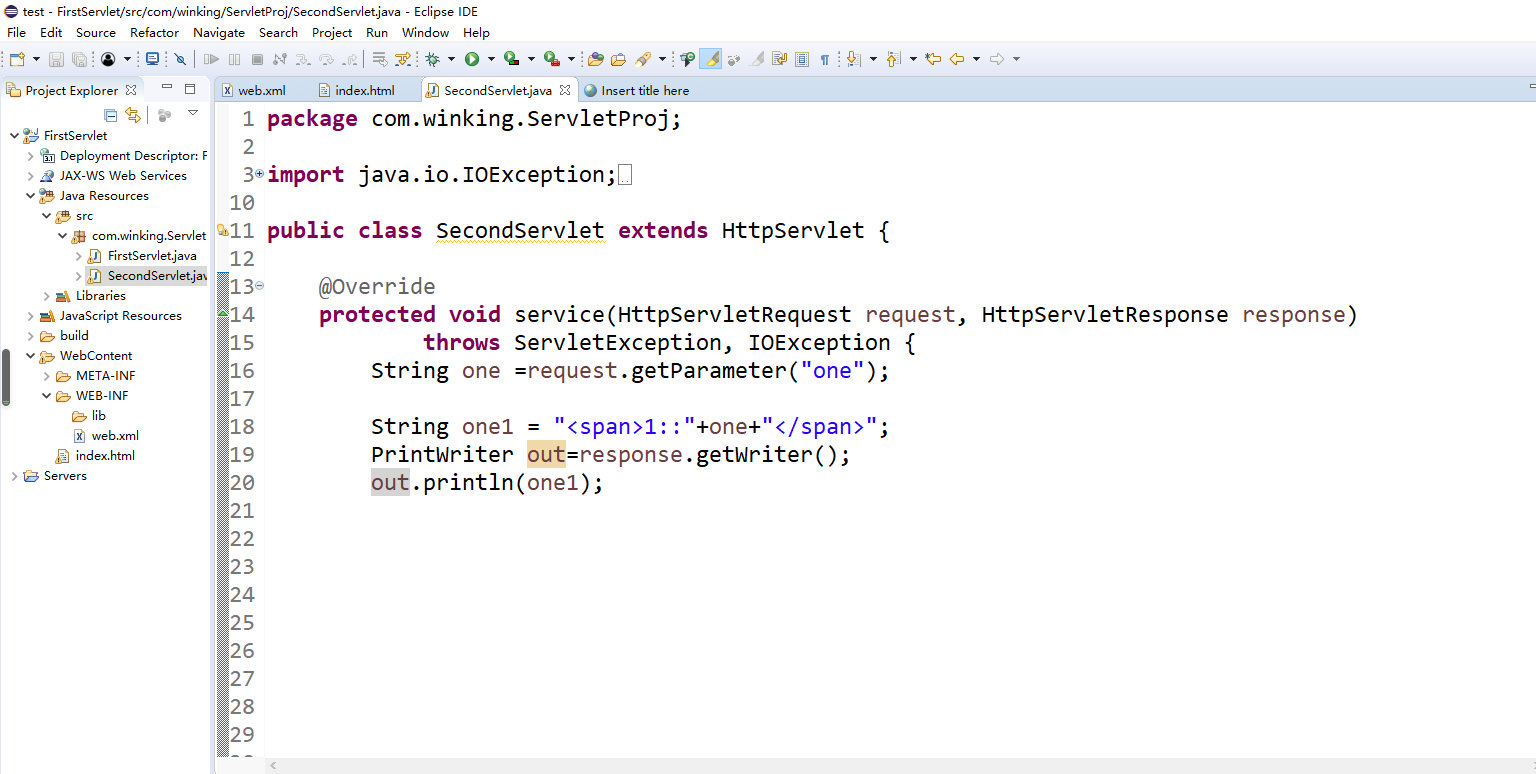This screenshot has height=774, width=1536.
Task: Toggle Show Whitespace Characters pilcrow button
Action: pos(825,59)
